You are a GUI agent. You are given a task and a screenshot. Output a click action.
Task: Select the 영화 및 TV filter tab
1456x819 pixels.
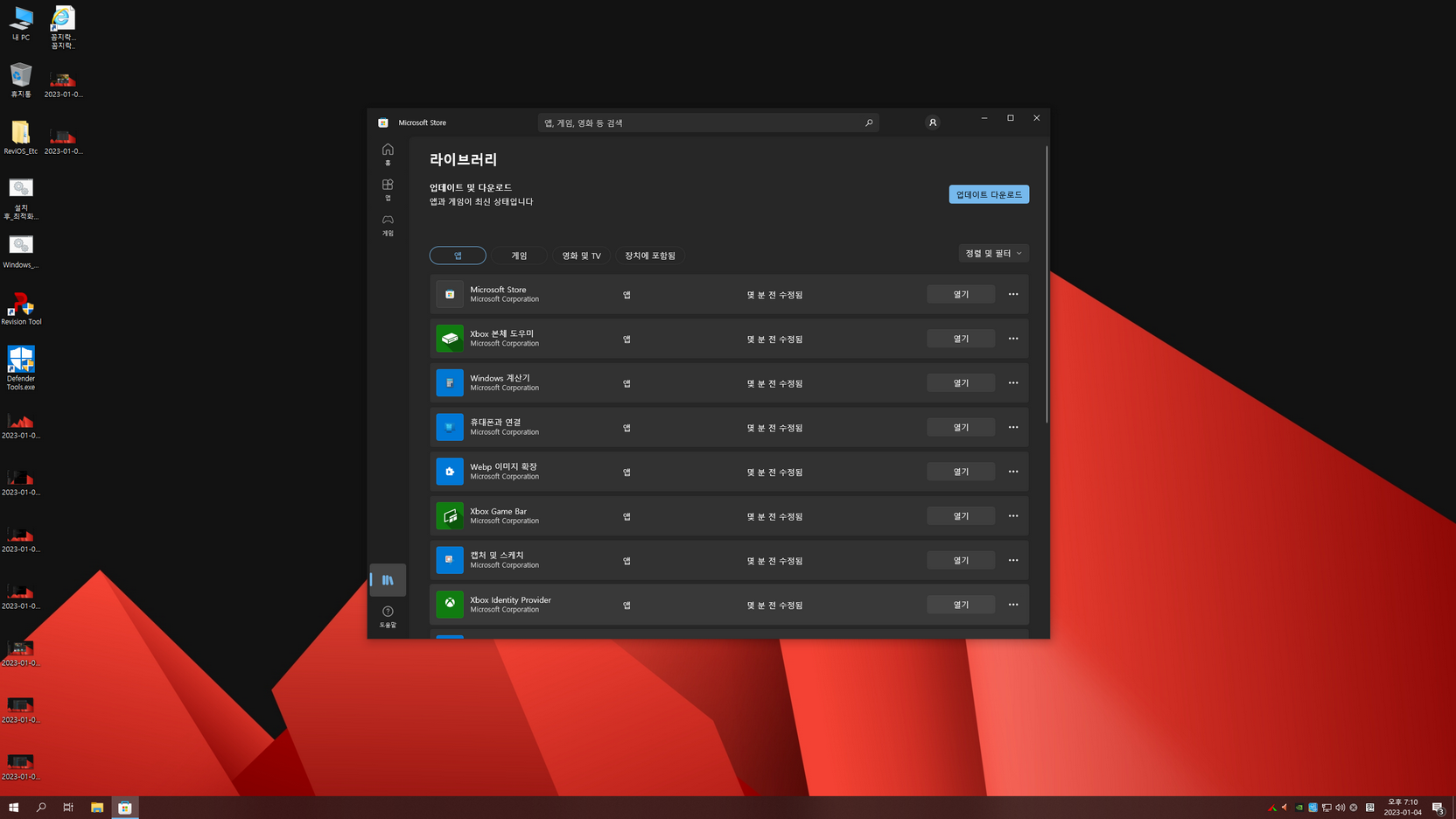581,255
